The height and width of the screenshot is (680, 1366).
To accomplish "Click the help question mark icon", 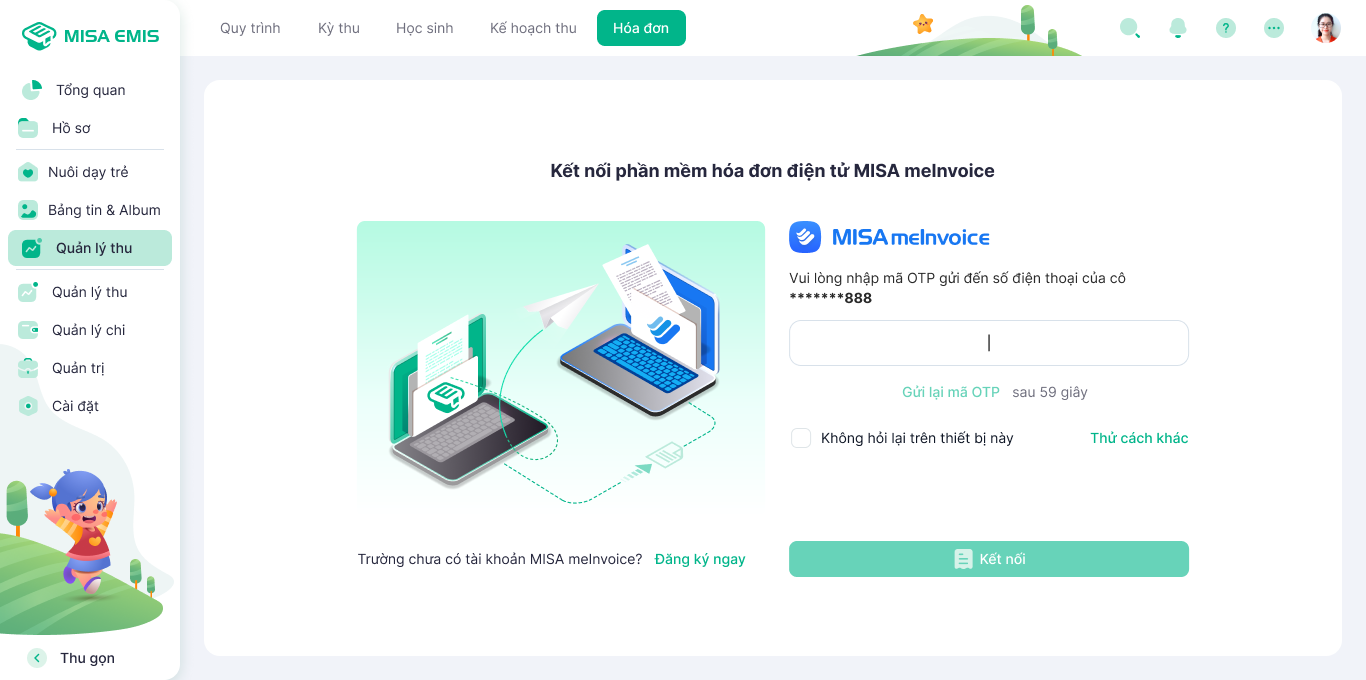I will (1226, 28).
